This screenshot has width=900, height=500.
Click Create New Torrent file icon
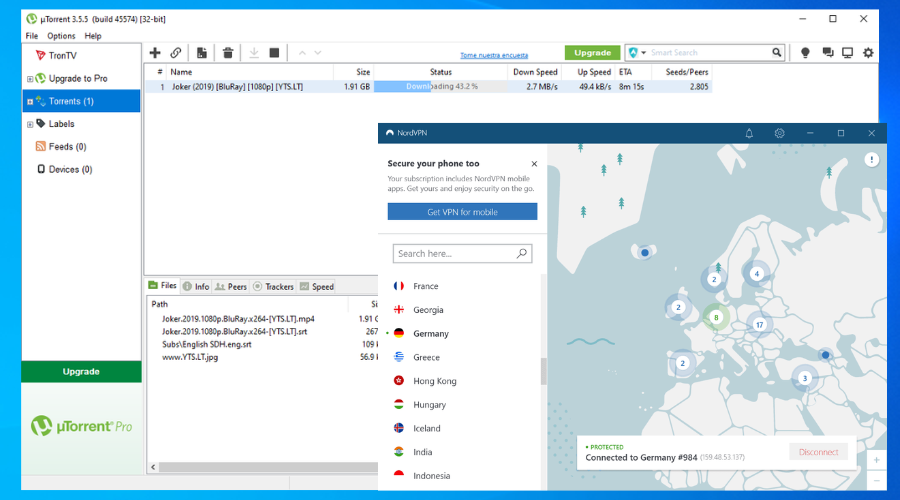point(201,53)
